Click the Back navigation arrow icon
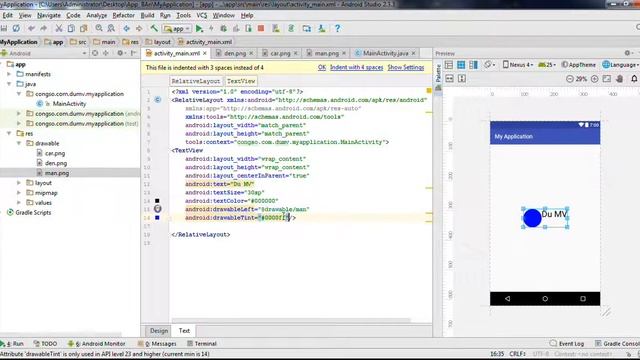Image resolution: width=640 pixels, height=360 pixels. [x=127, y=29]
